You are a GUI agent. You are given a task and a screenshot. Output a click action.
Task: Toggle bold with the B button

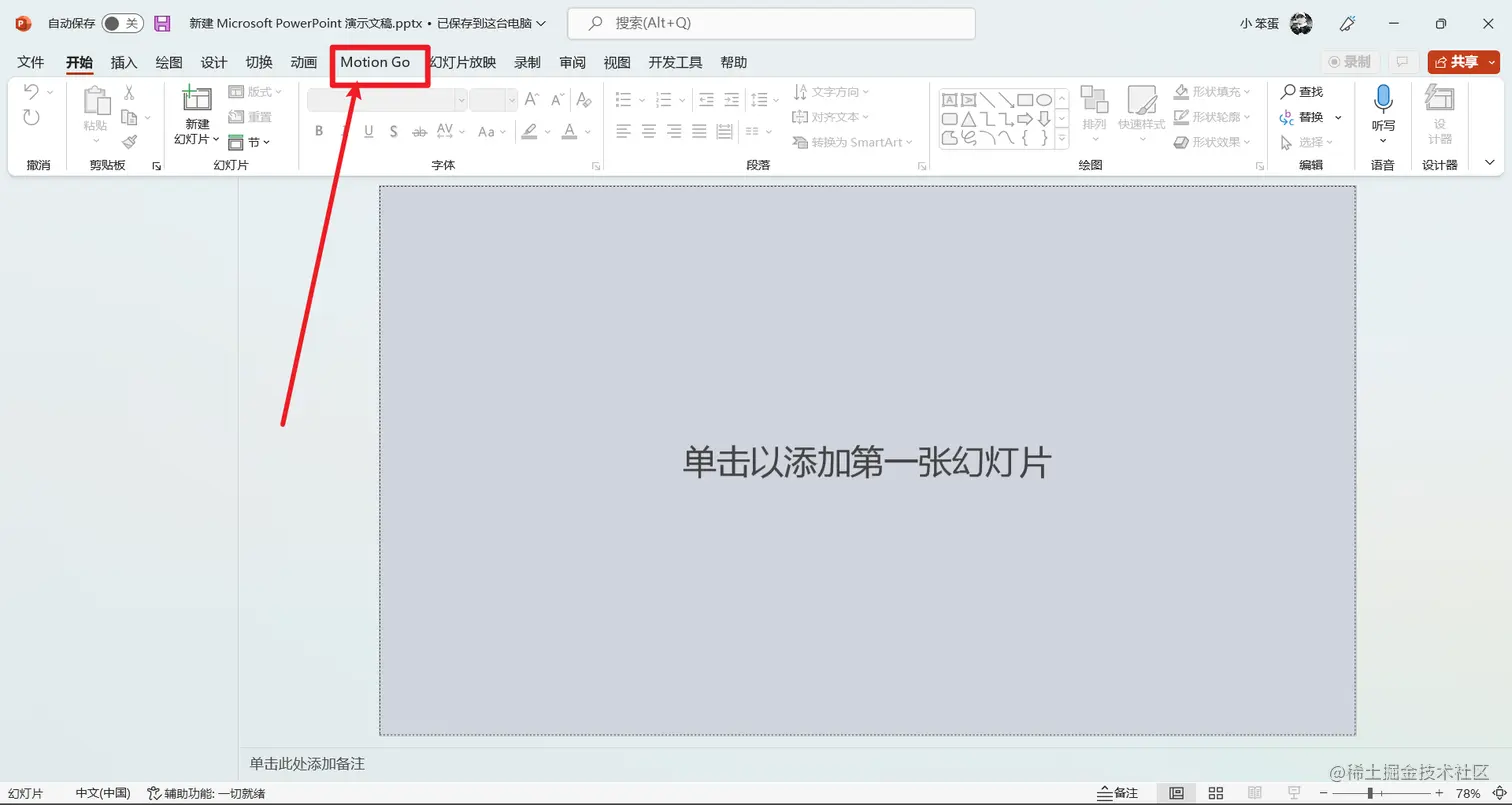point(319,131)
